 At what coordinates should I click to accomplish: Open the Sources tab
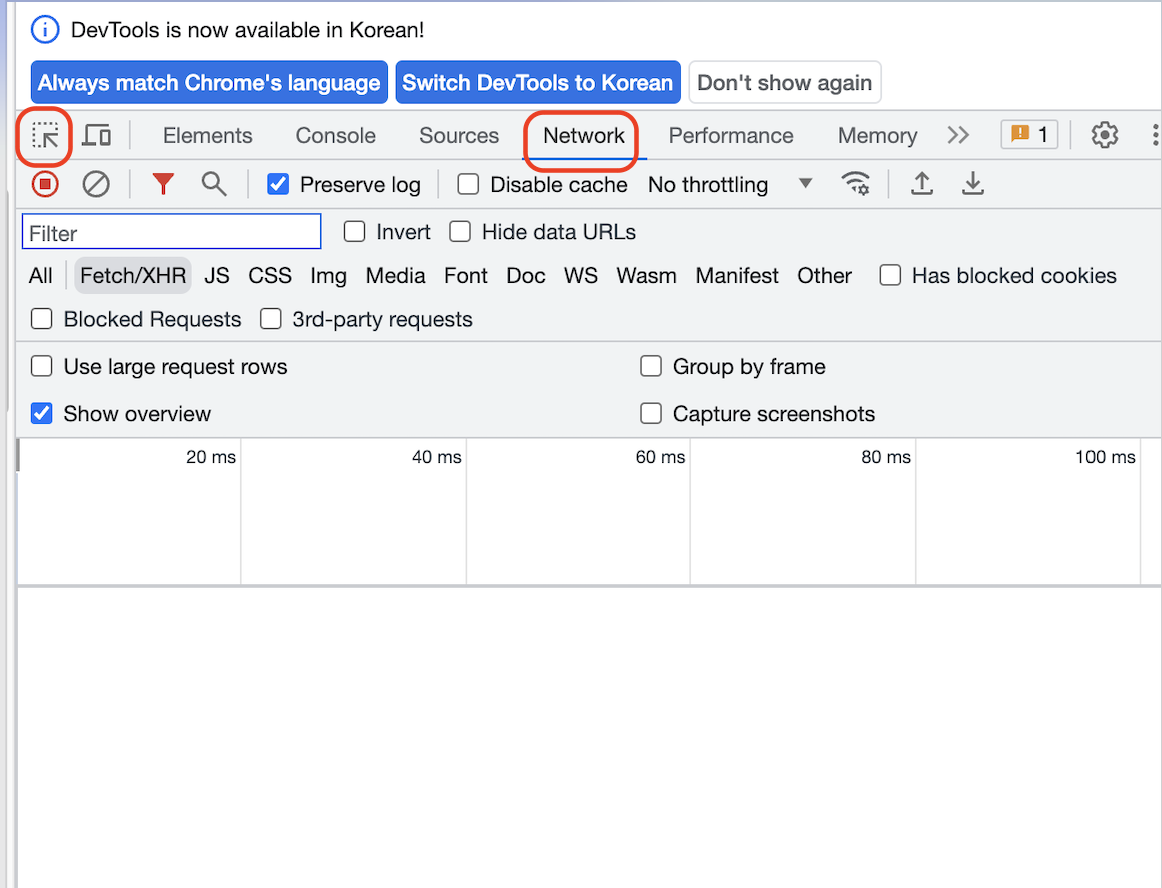(x=459, y=136)
